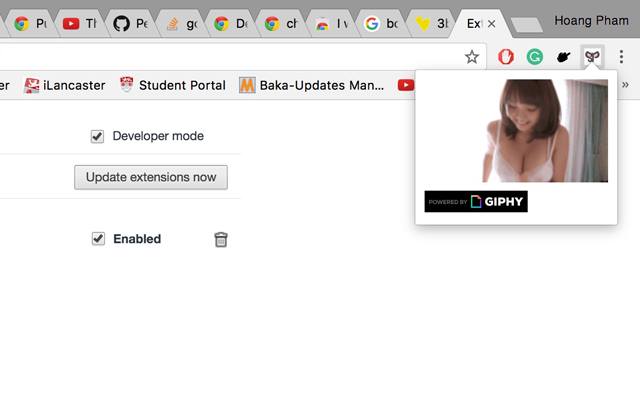Click the Hoang Pham profile name
The image size is (640, 400).
click(x=591, y=20)
